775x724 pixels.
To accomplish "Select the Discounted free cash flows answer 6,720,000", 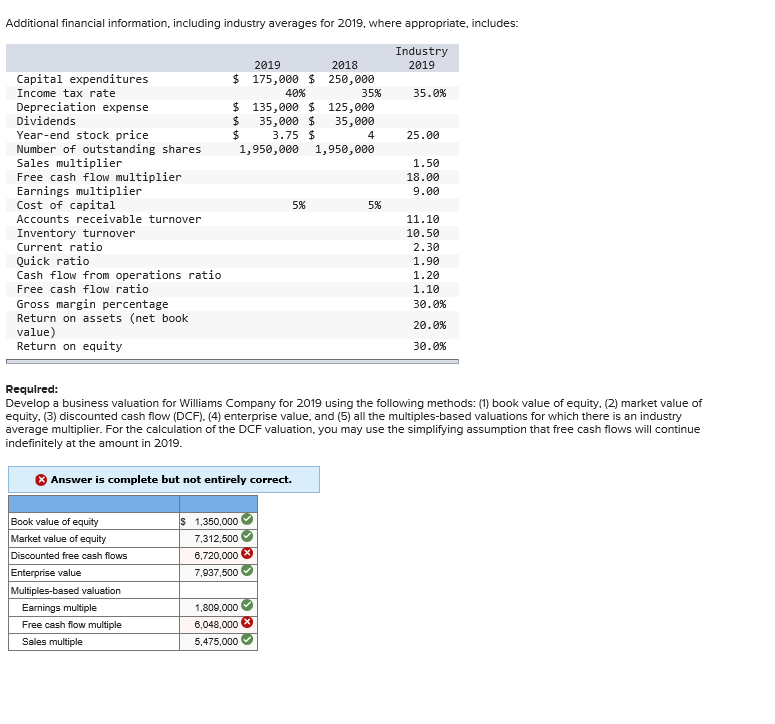I will (x=216, y=556).
